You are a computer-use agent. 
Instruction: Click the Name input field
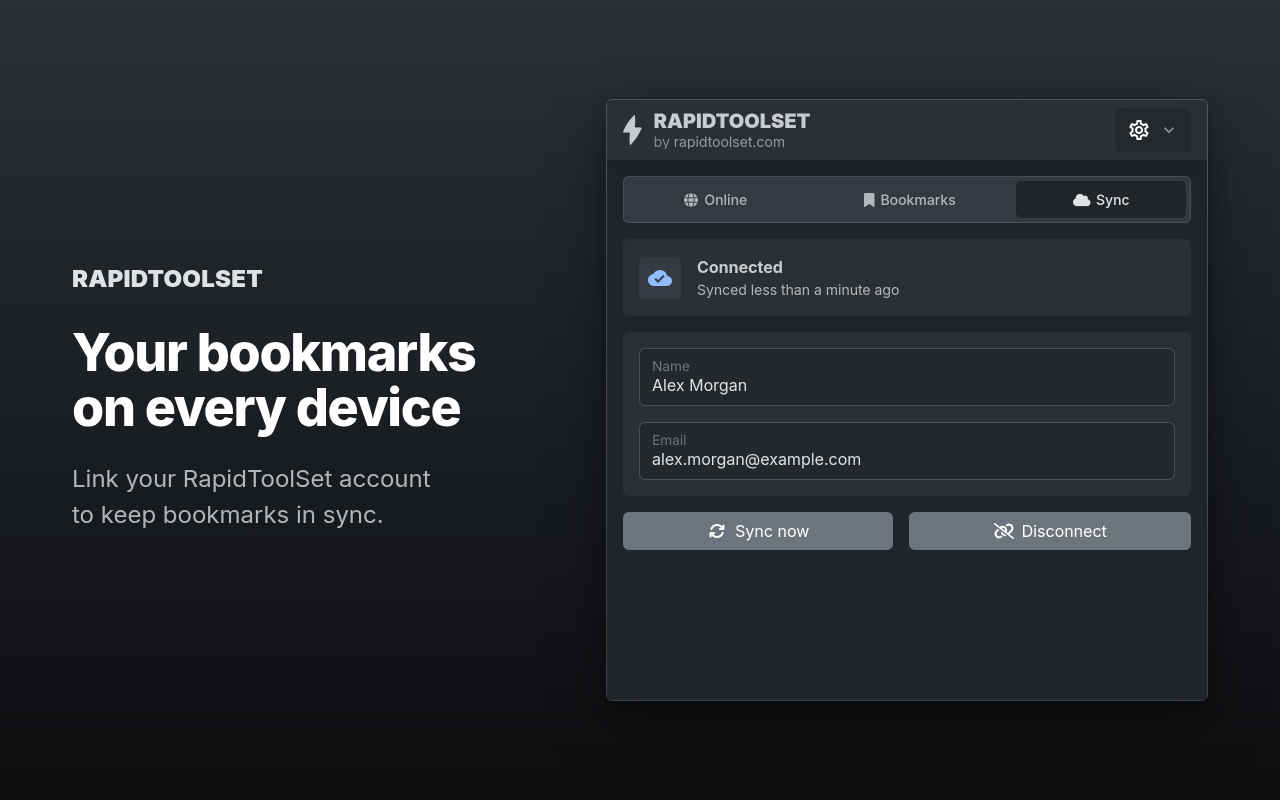click(x=907, y=377)
